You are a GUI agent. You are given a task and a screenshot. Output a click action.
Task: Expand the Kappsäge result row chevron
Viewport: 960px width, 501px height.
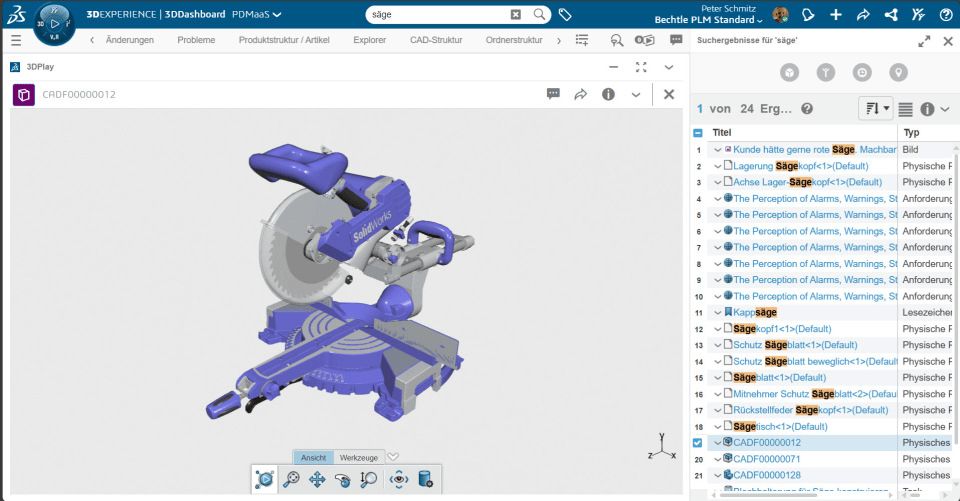pyautogui.click(x=717, y=313)
